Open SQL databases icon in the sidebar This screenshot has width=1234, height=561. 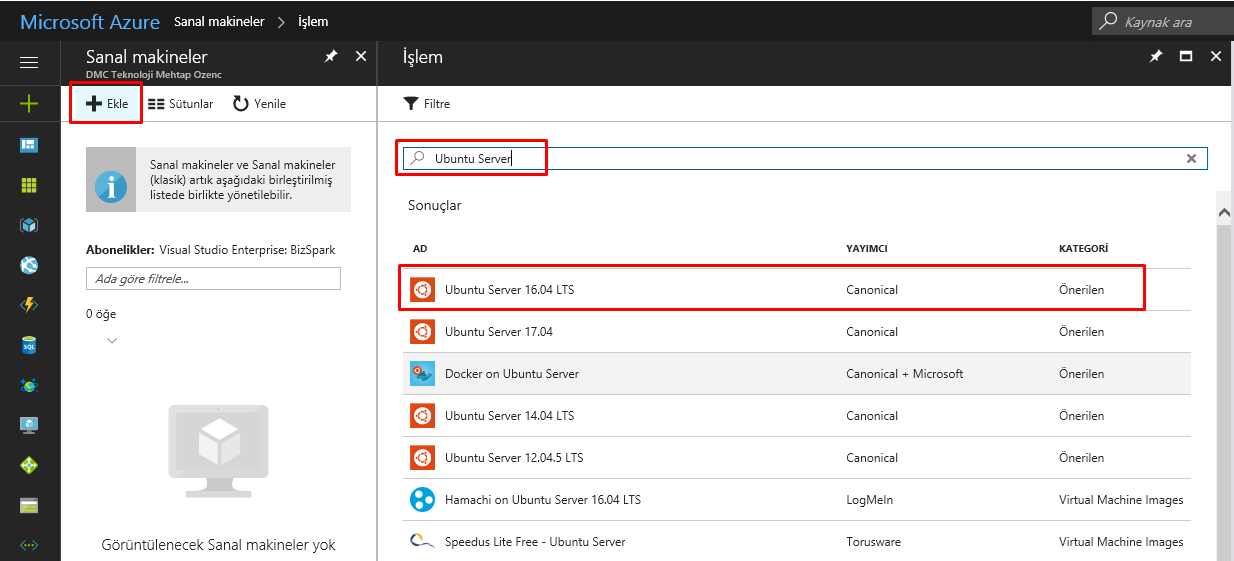pyautogui.click(x=29, y=345)
